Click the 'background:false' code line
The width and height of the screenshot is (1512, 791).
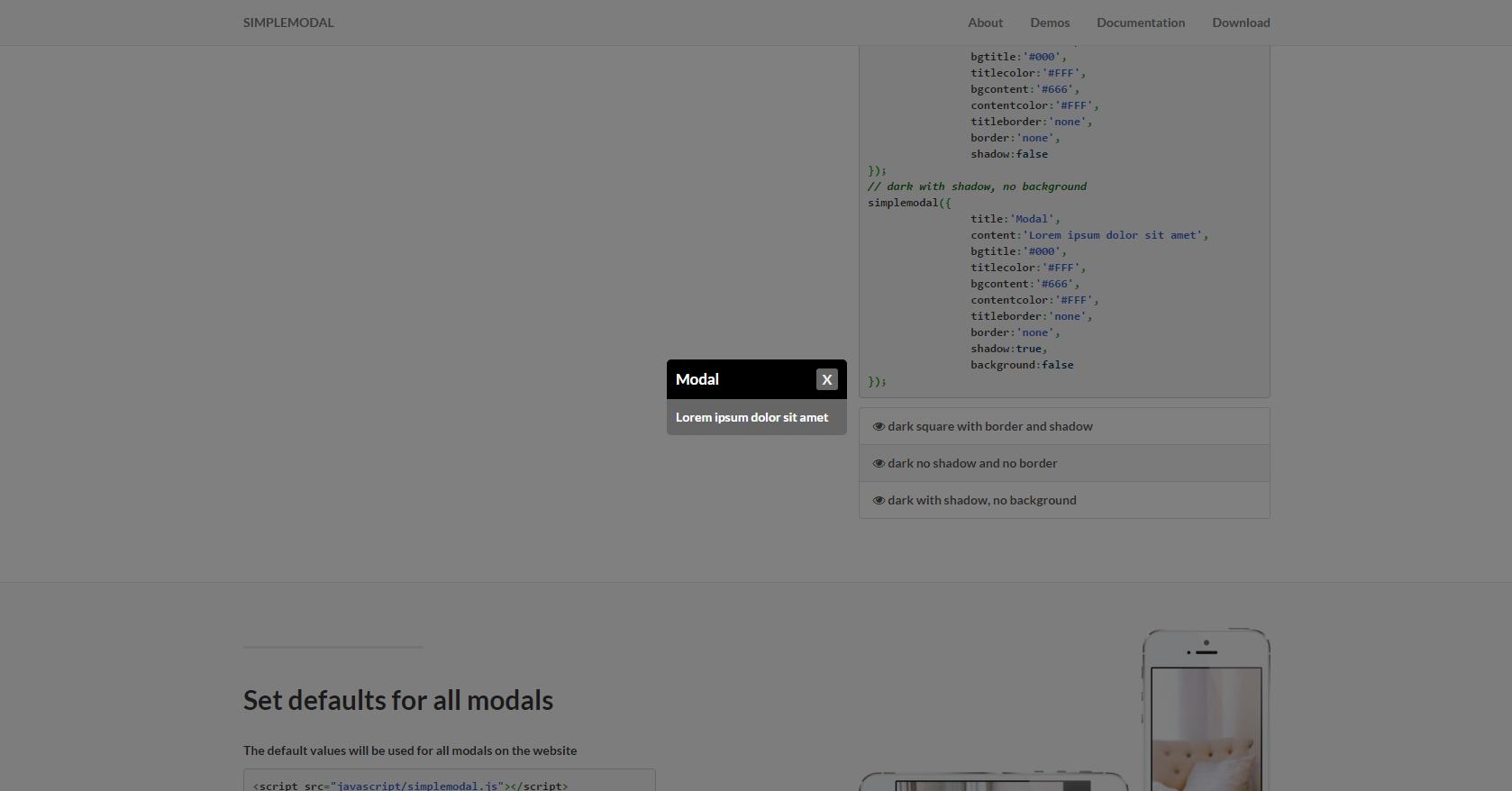(1022, 365)
